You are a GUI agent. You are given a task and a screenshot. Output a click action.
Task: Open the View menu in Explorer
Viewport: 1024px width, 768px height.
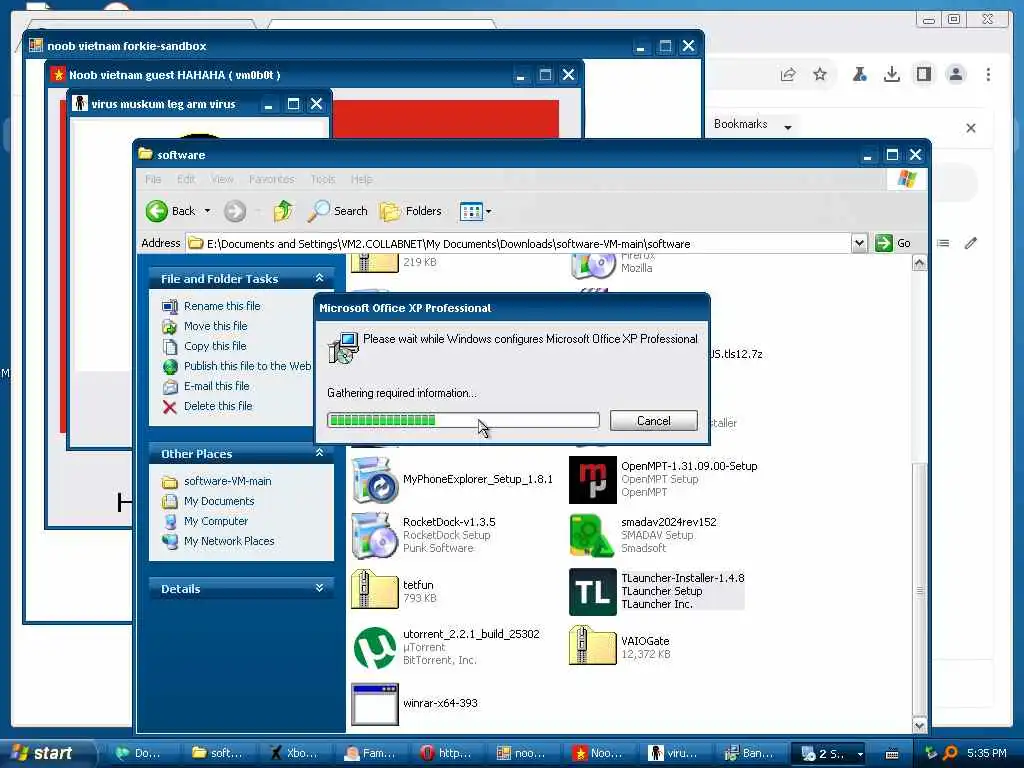click(222, 179)
